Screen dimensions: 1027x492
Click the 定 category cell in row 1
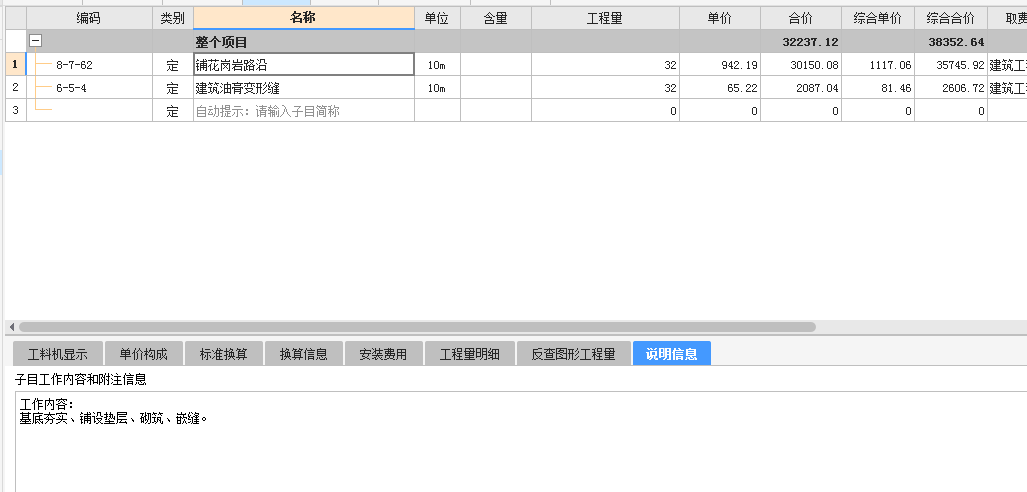(x=173, y=65)
